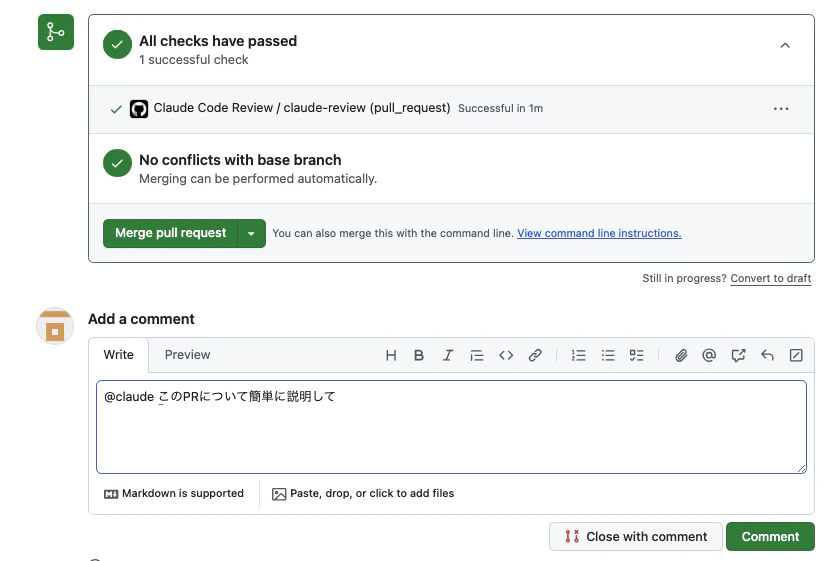Open View command line instructions link
The height and width of the screenshot is (561, 832).
(599, 234)
